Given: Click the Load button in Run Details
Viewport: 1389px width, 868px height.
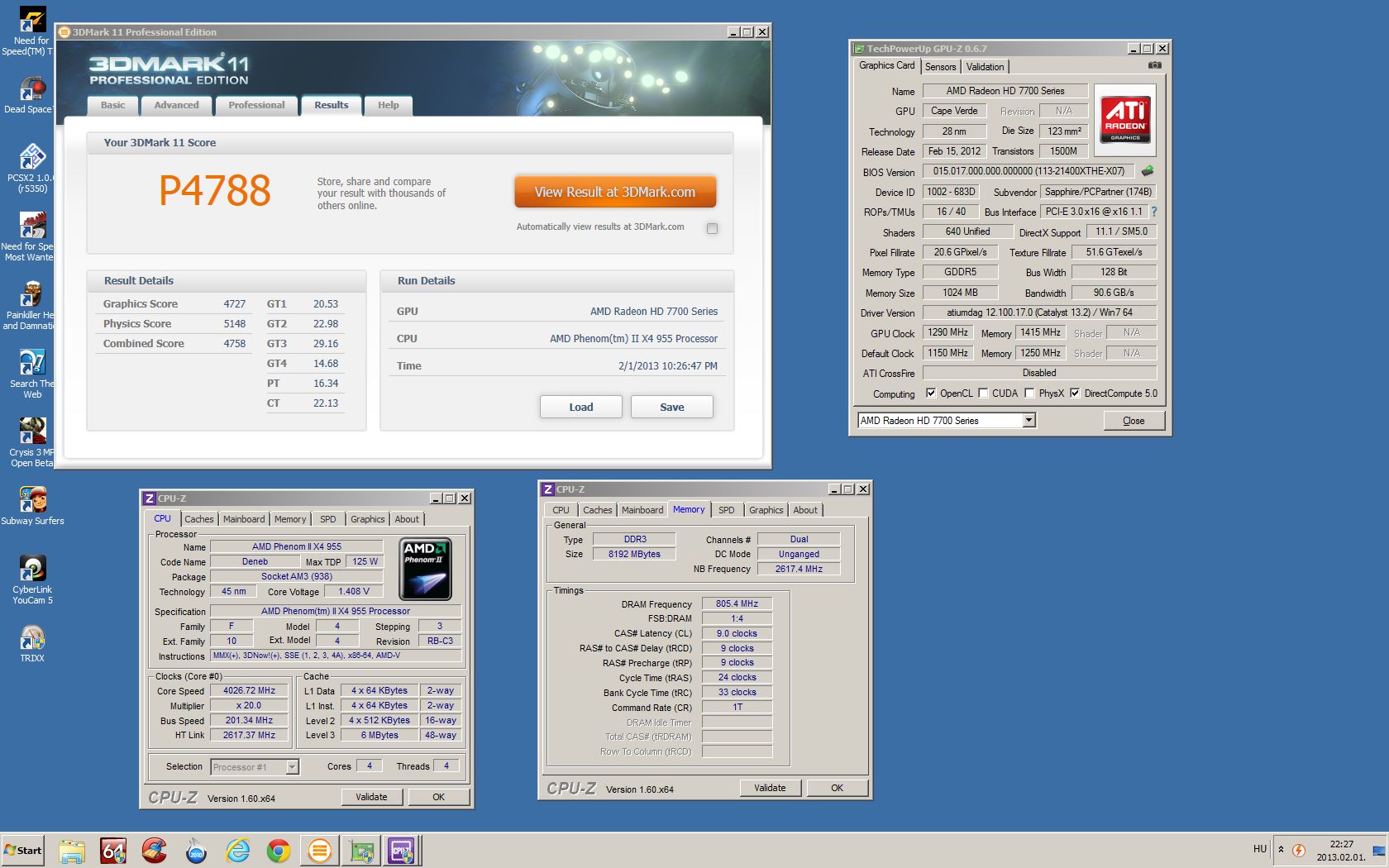Looking at the screenshot, I should pos(580,407).
